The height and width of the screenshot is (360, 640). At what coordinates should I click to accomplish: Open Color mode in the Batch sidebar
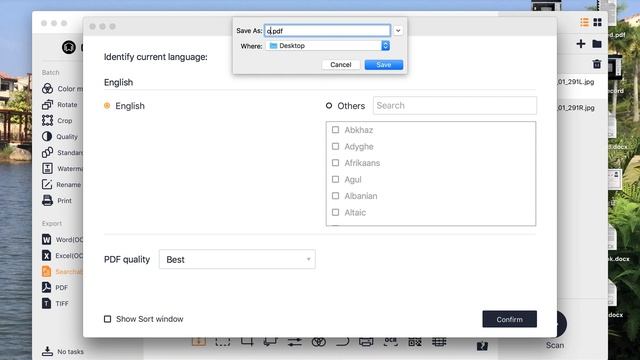point(62,89)
